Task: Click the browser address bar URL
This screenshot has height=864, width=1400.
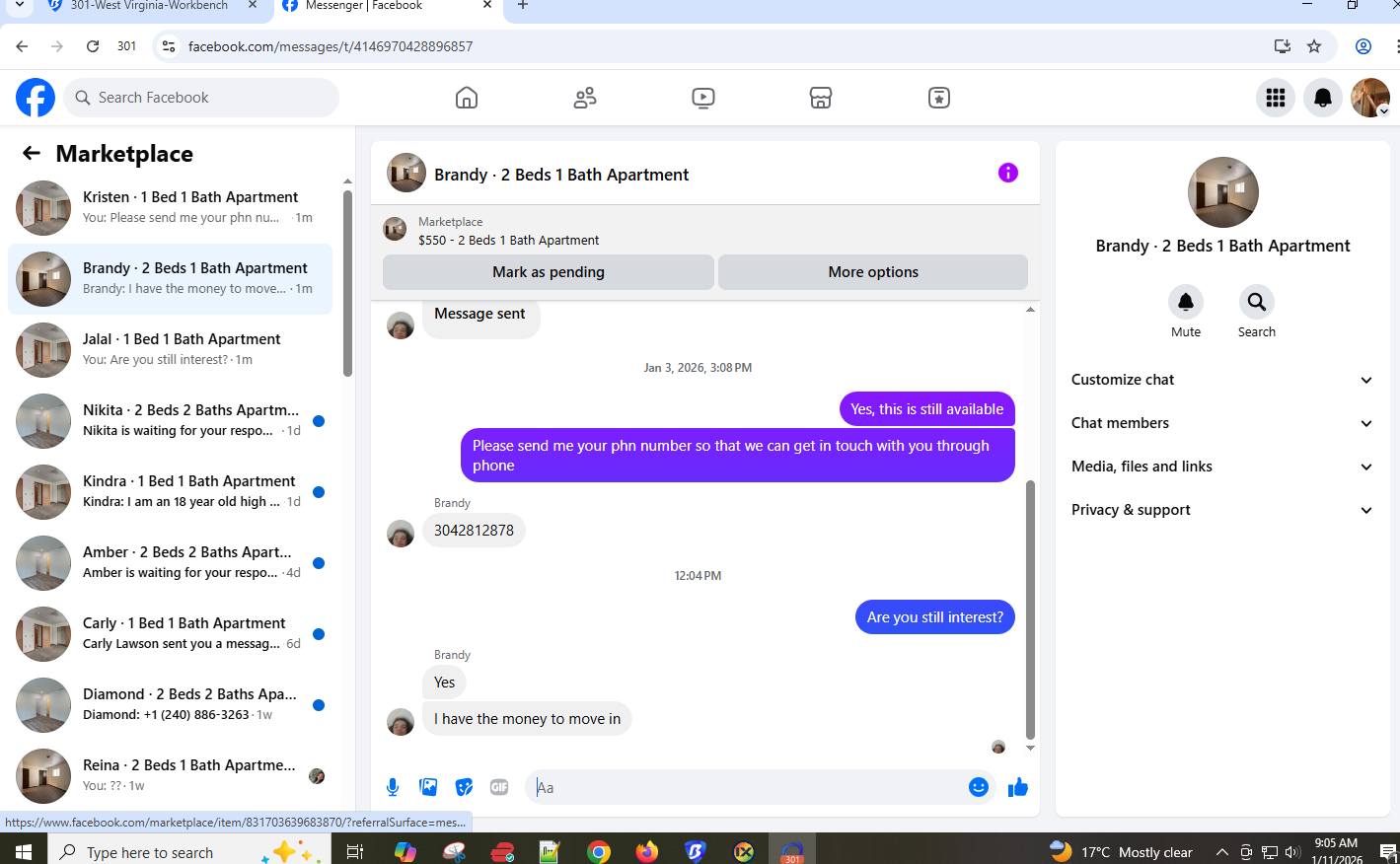Action: [x=331, y=46]
